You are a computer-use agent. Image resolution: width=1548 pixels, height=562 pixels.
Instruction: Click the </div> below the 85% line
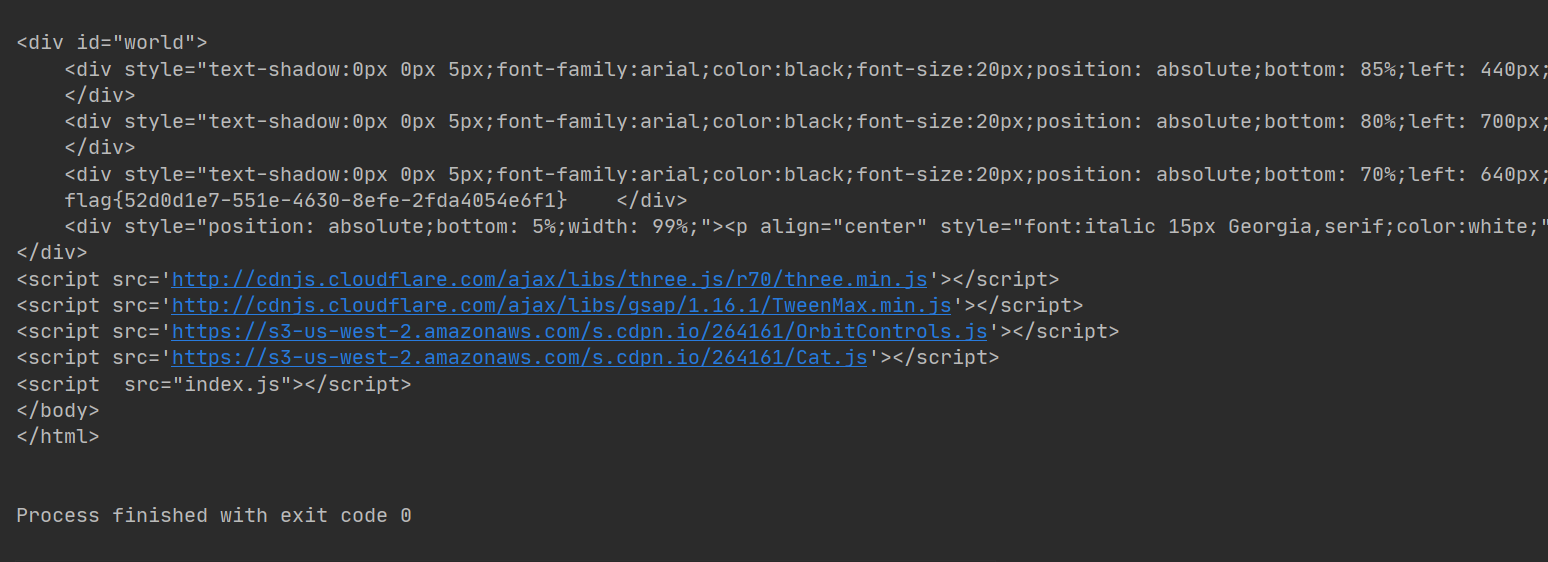pos(100,95)
